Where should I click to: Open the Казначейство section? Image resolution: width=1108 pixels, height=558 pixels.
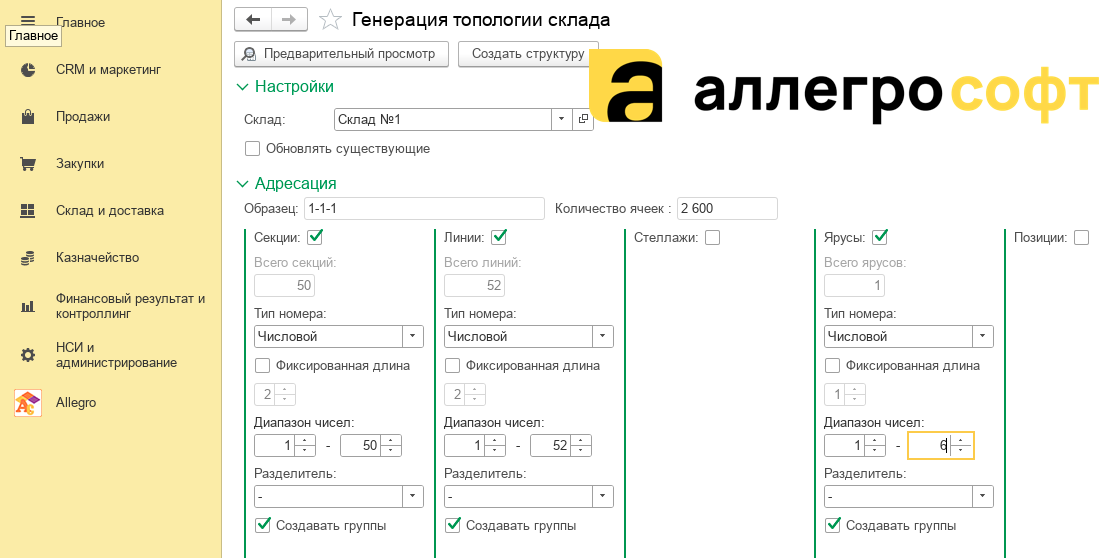click(x=98, y=258)
